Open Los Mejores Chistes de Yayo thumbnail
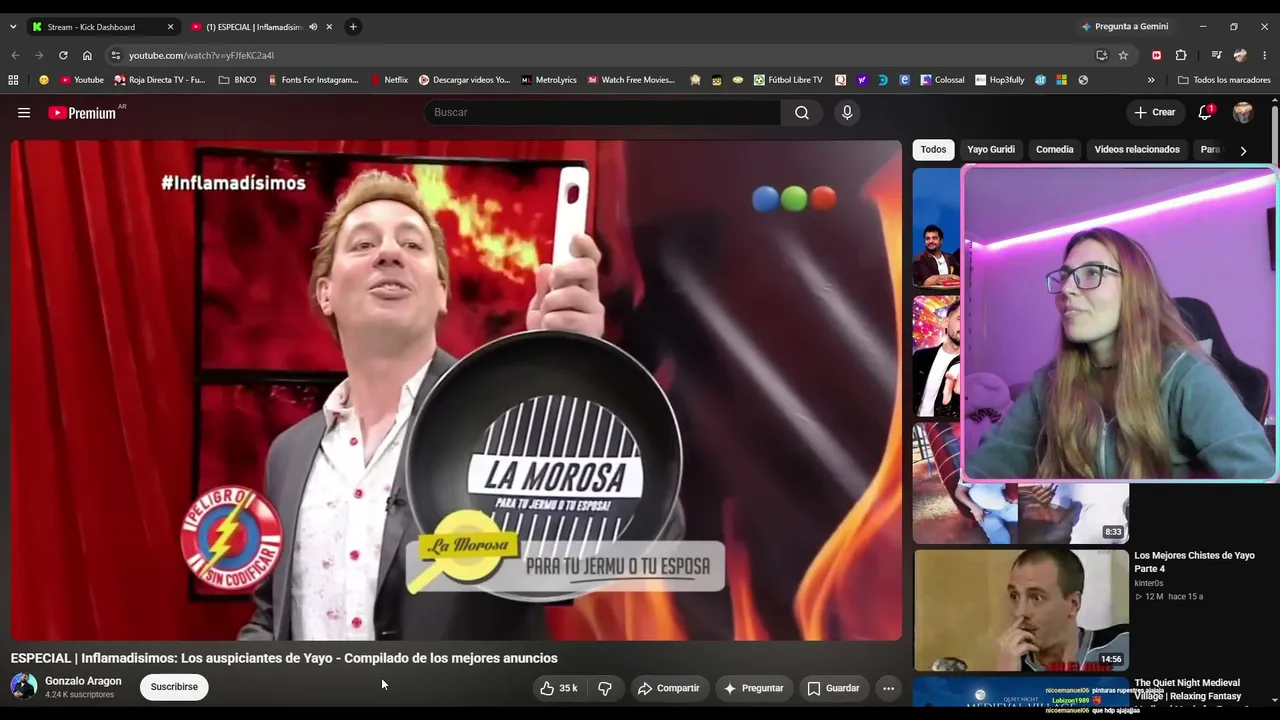The width and height of the screenshot is (1280, 720). pos(1021,610)
